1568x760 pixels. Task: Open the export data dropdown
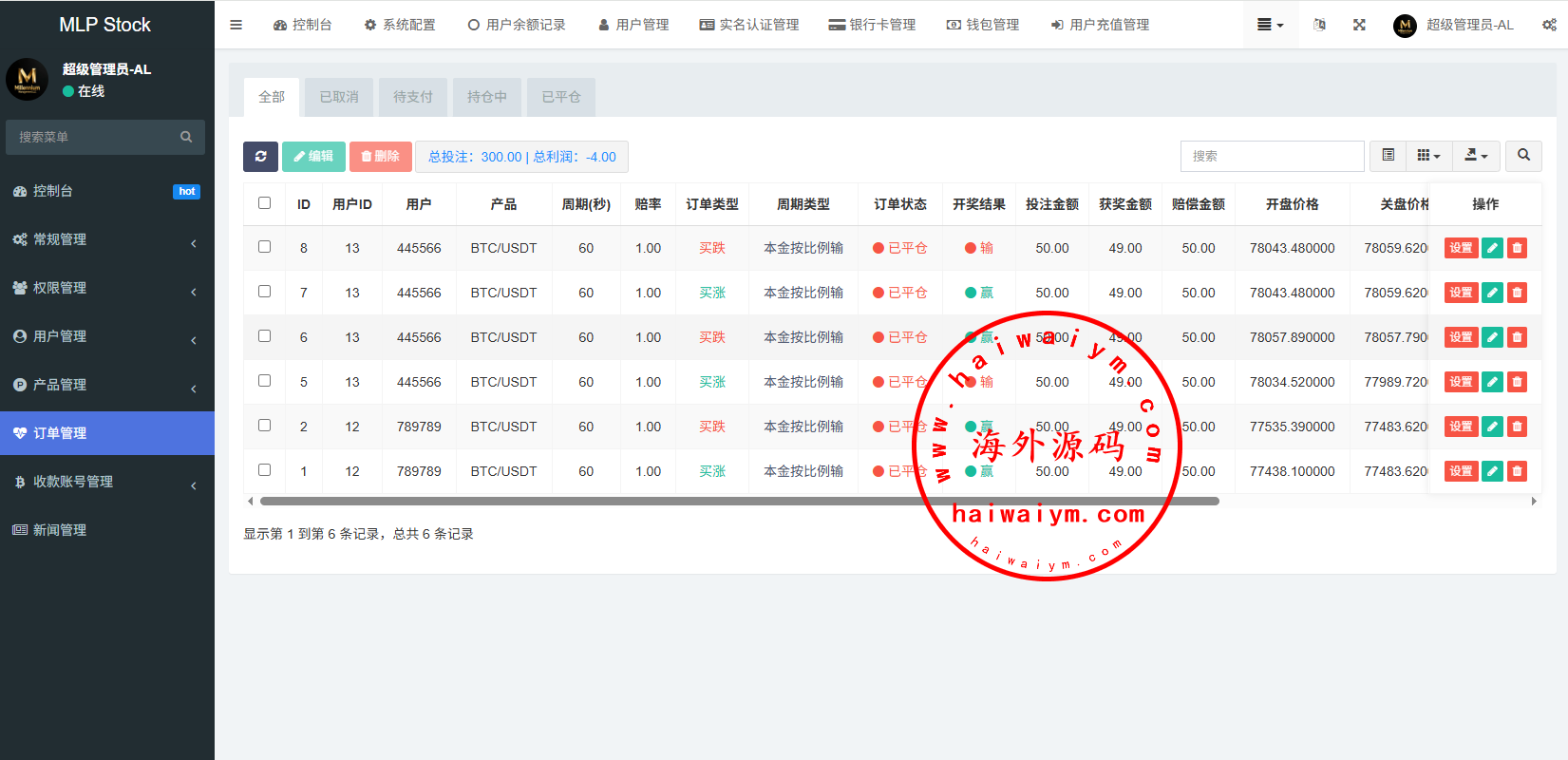(x=1476, y=156)
